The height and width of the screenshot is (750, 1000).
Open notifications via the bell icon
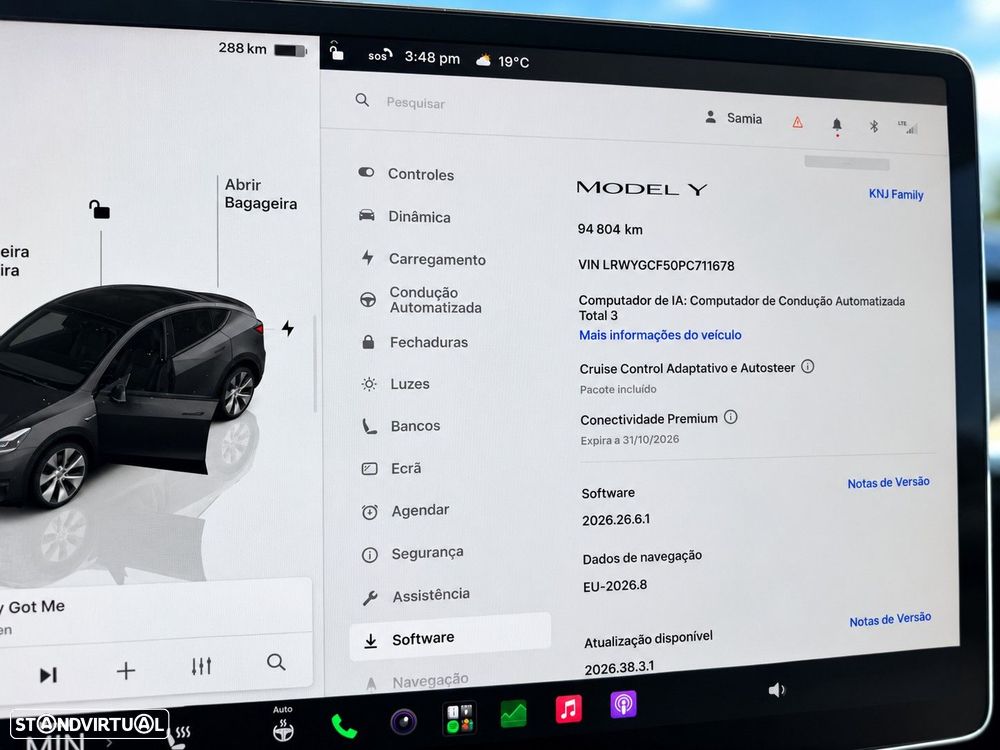pos(837,125)
